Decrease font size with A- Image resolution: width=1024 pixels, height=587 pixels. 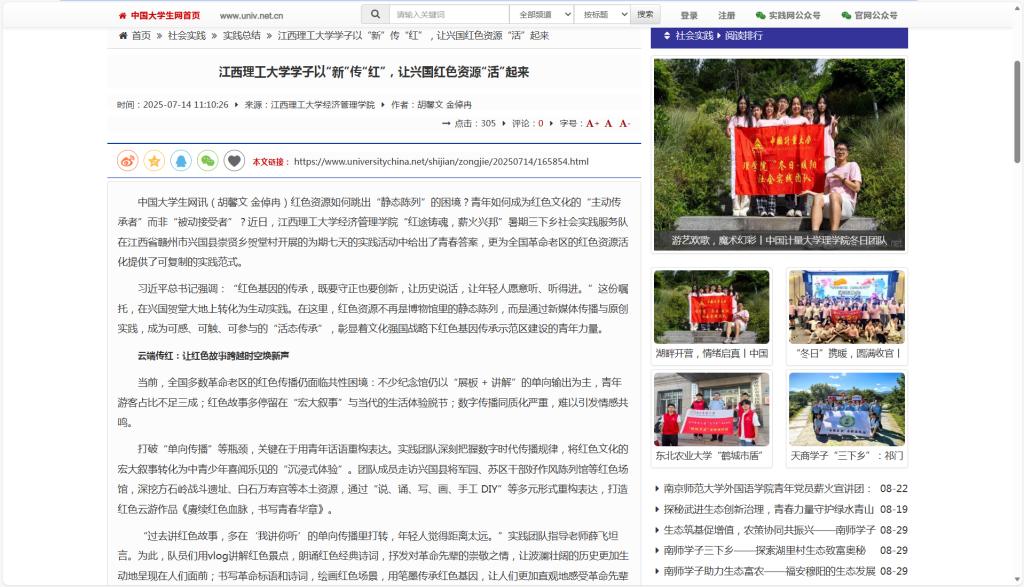coord(624,124)
